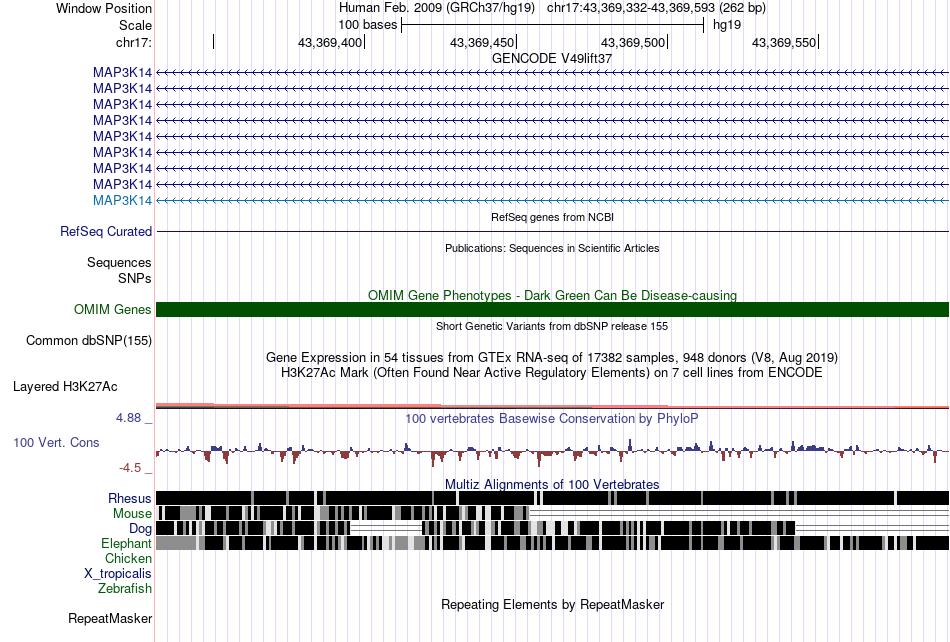The width and height of the screenshot is (950, 642).
Task: Click the RepeatMasker track label
Action: pos(110,618)
